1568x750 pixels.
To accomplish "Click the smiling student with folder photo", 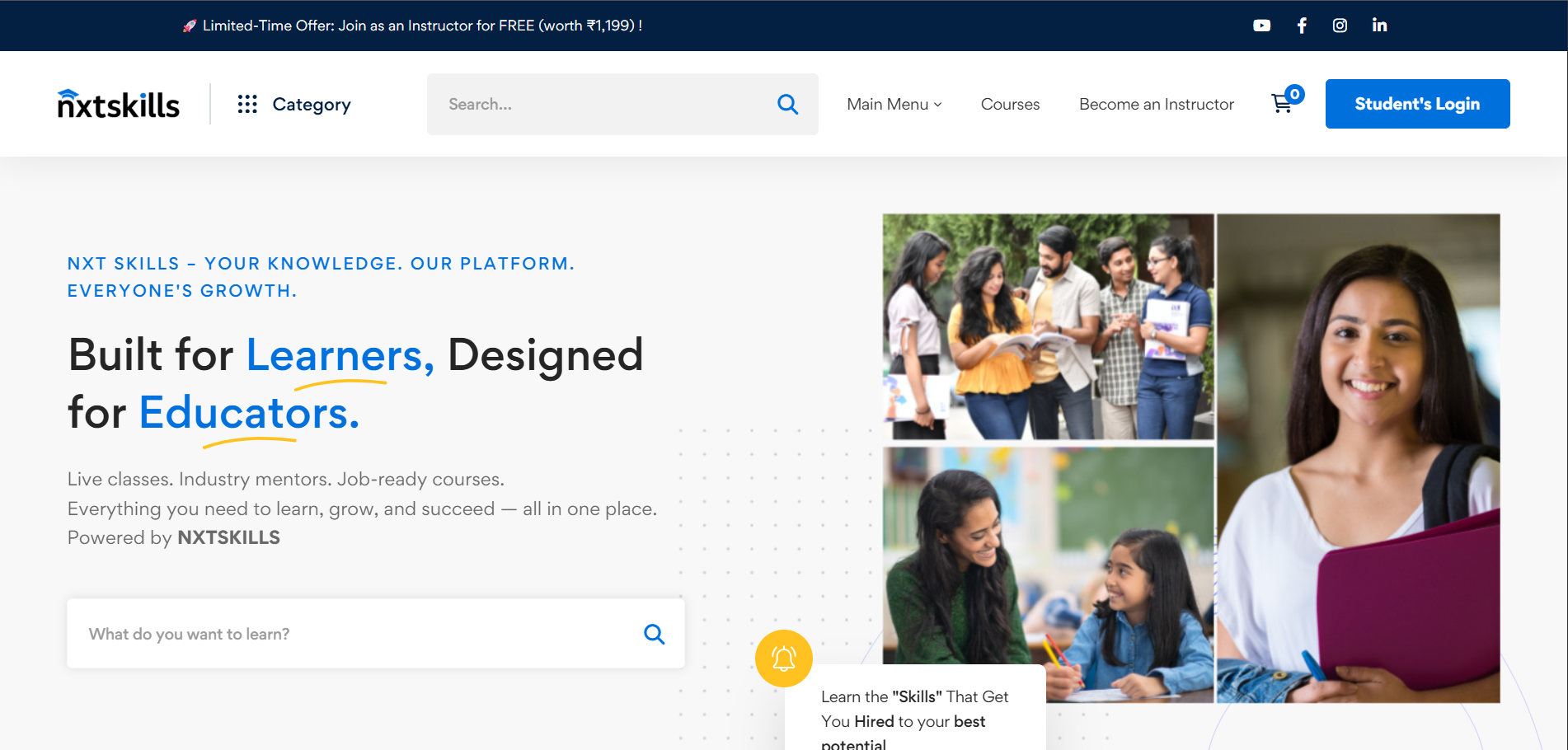I will tap(1358, 458).
